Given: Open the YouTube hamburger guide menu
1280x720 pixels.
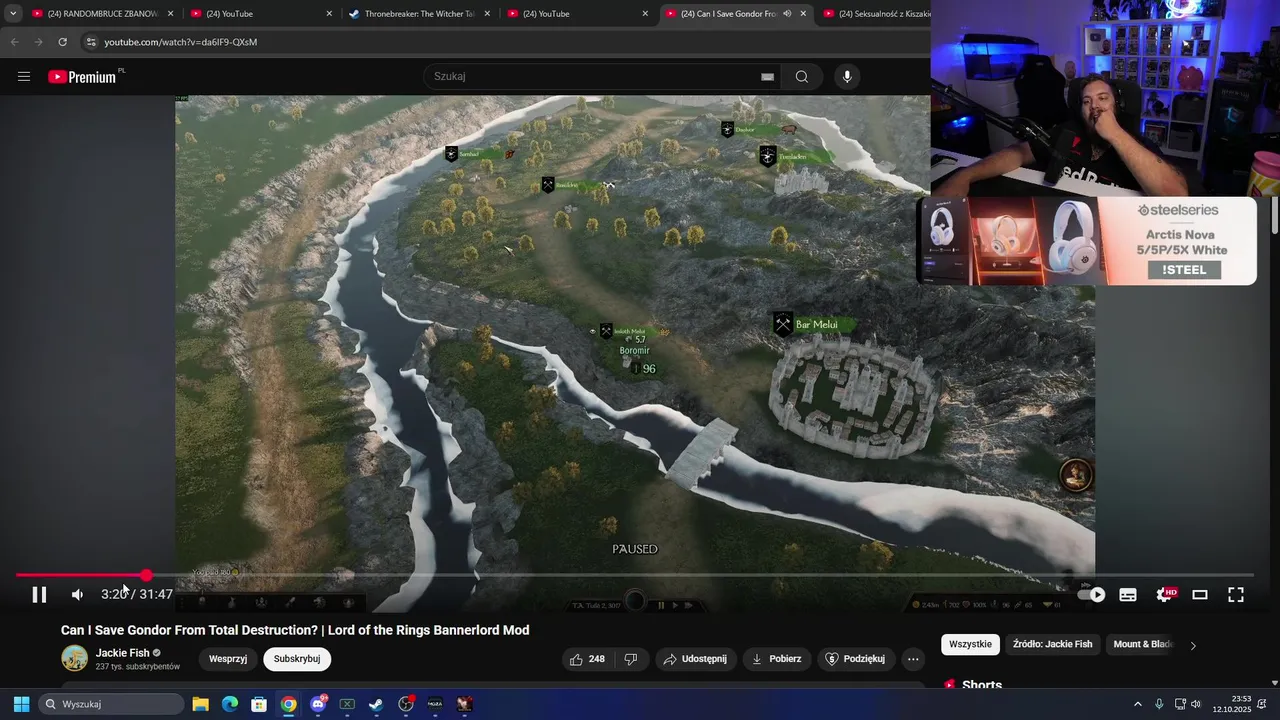Looking at the screenshot, I should (x=24, y=77).
